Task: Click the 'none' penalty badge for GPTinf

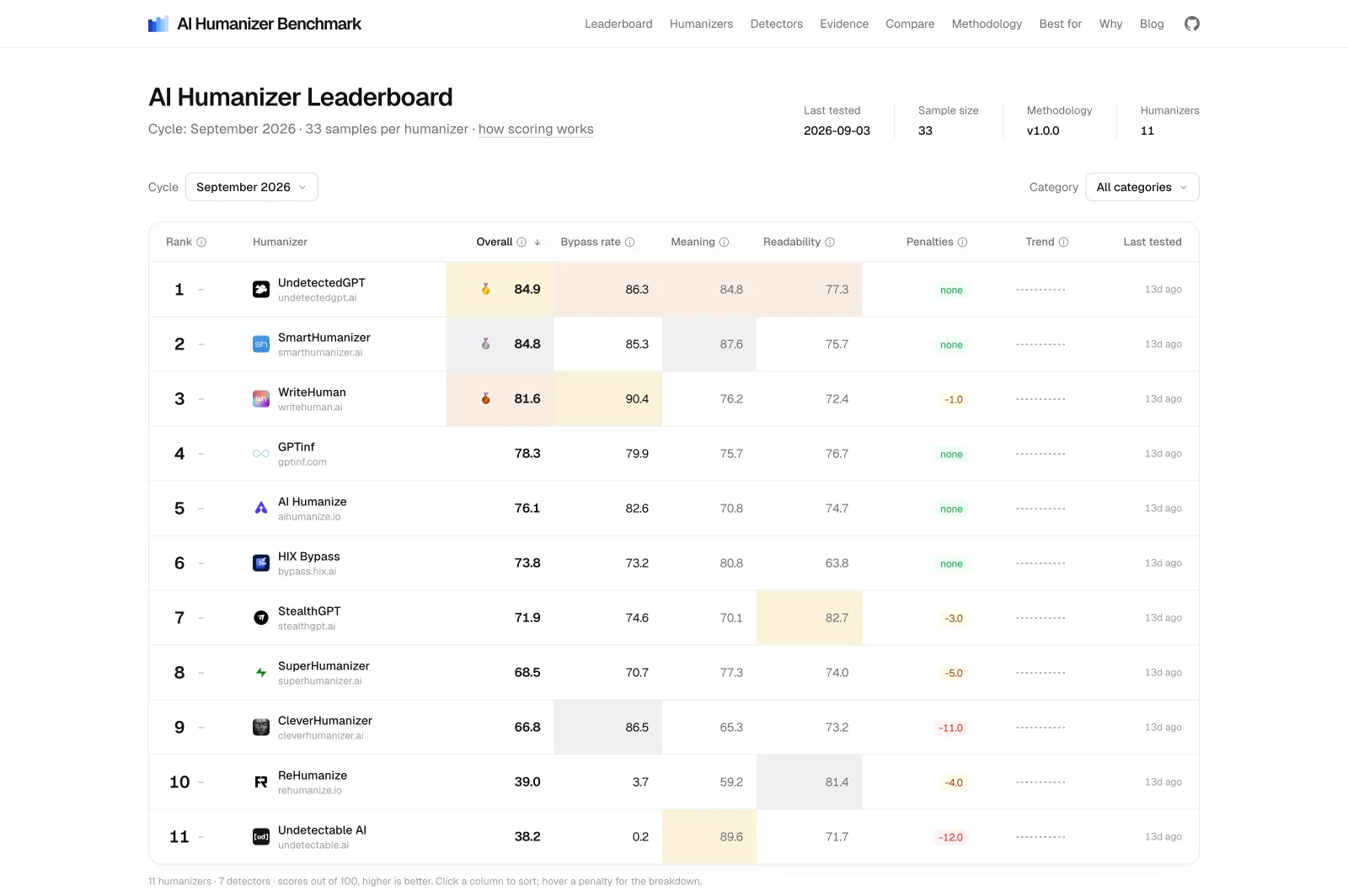Action: click(x=951, y=454)
